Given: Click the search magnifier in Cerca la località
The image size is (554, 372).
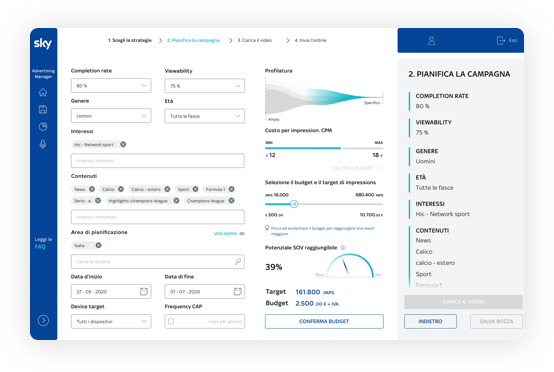Looking at the screenshot, I should coord(238,261).
